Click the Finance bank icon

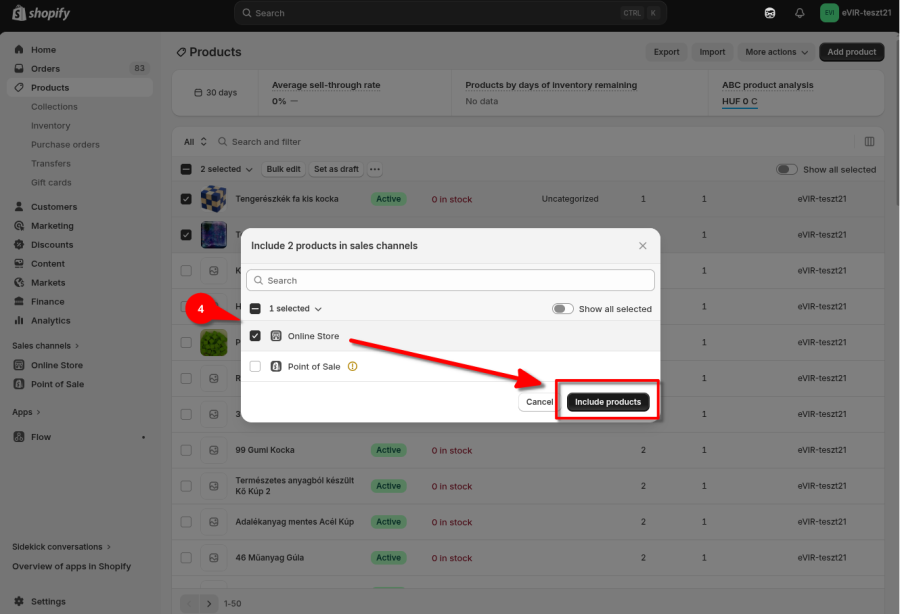pyautogui.click(x=19, y=301)
